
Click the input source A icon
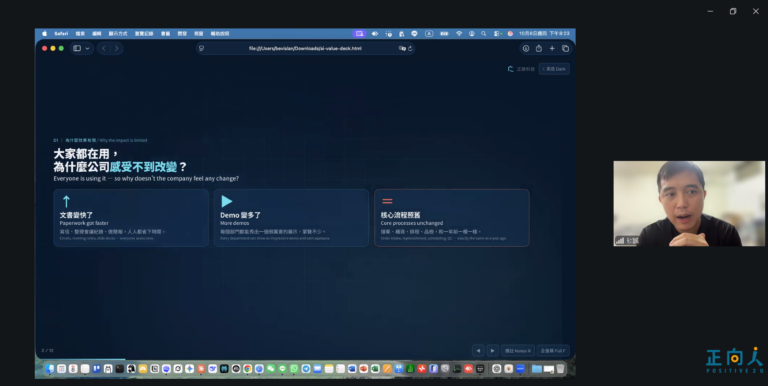click(x=429, y=33)
